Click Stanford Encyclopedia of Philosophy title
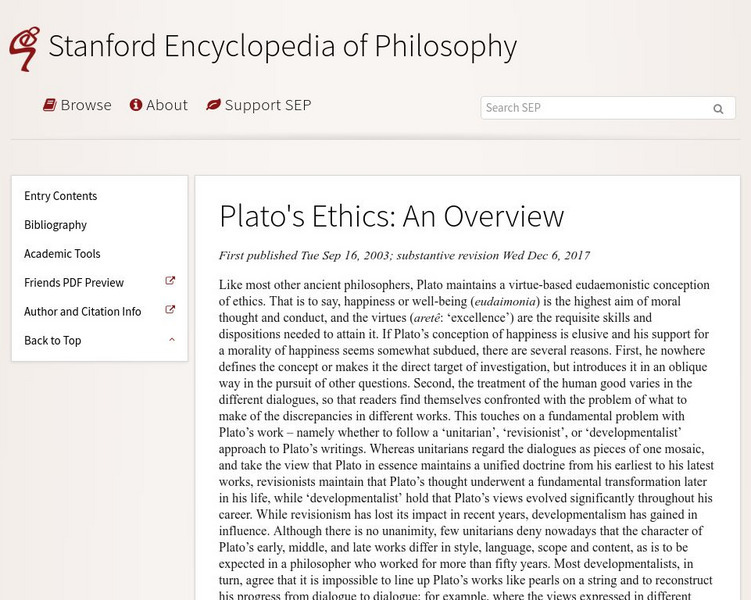This screenshot has width=751, height=600. [x=282, y=47]
